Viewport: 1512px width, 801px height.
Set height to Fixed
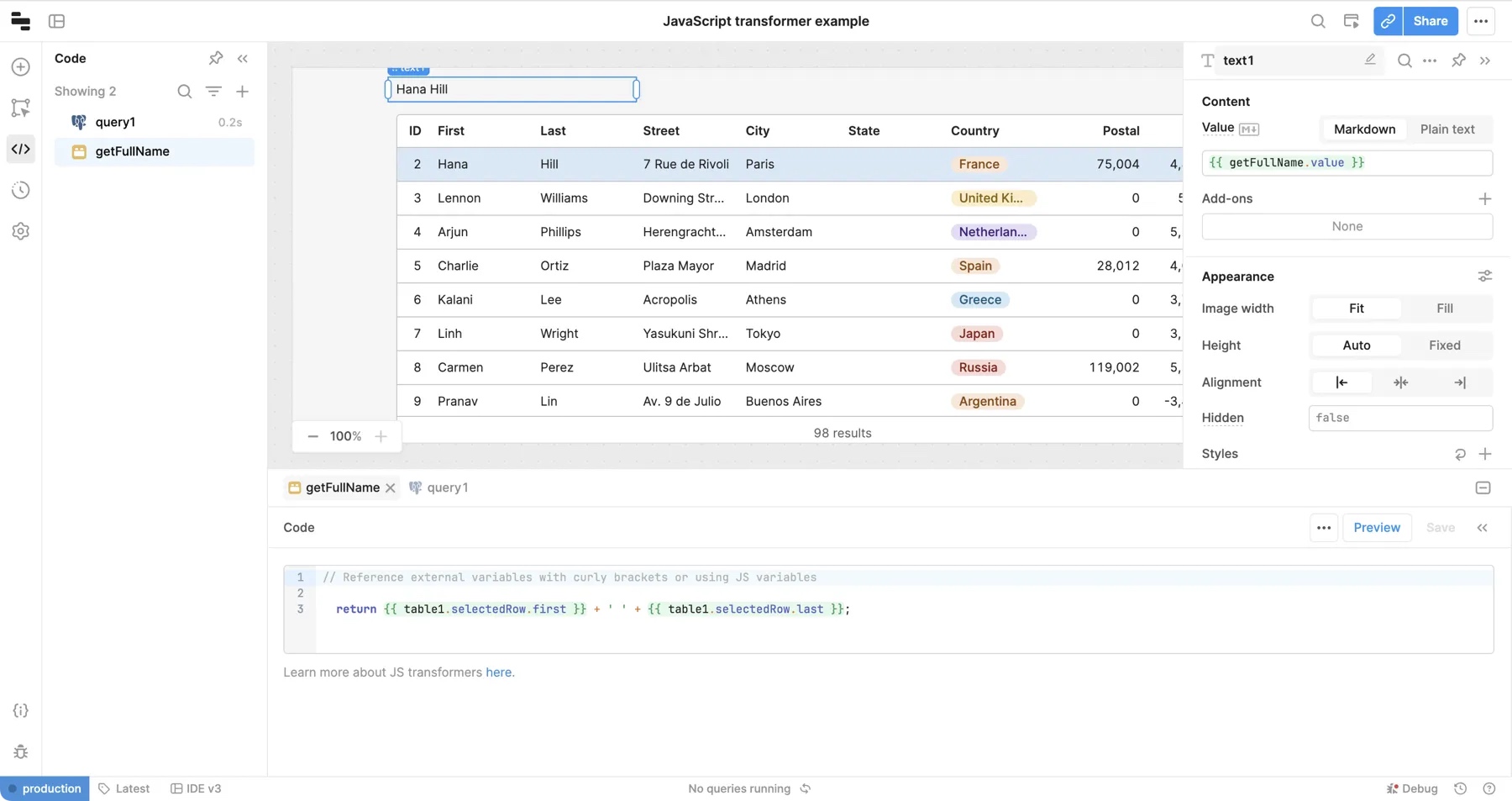[x=1445, y=345]
